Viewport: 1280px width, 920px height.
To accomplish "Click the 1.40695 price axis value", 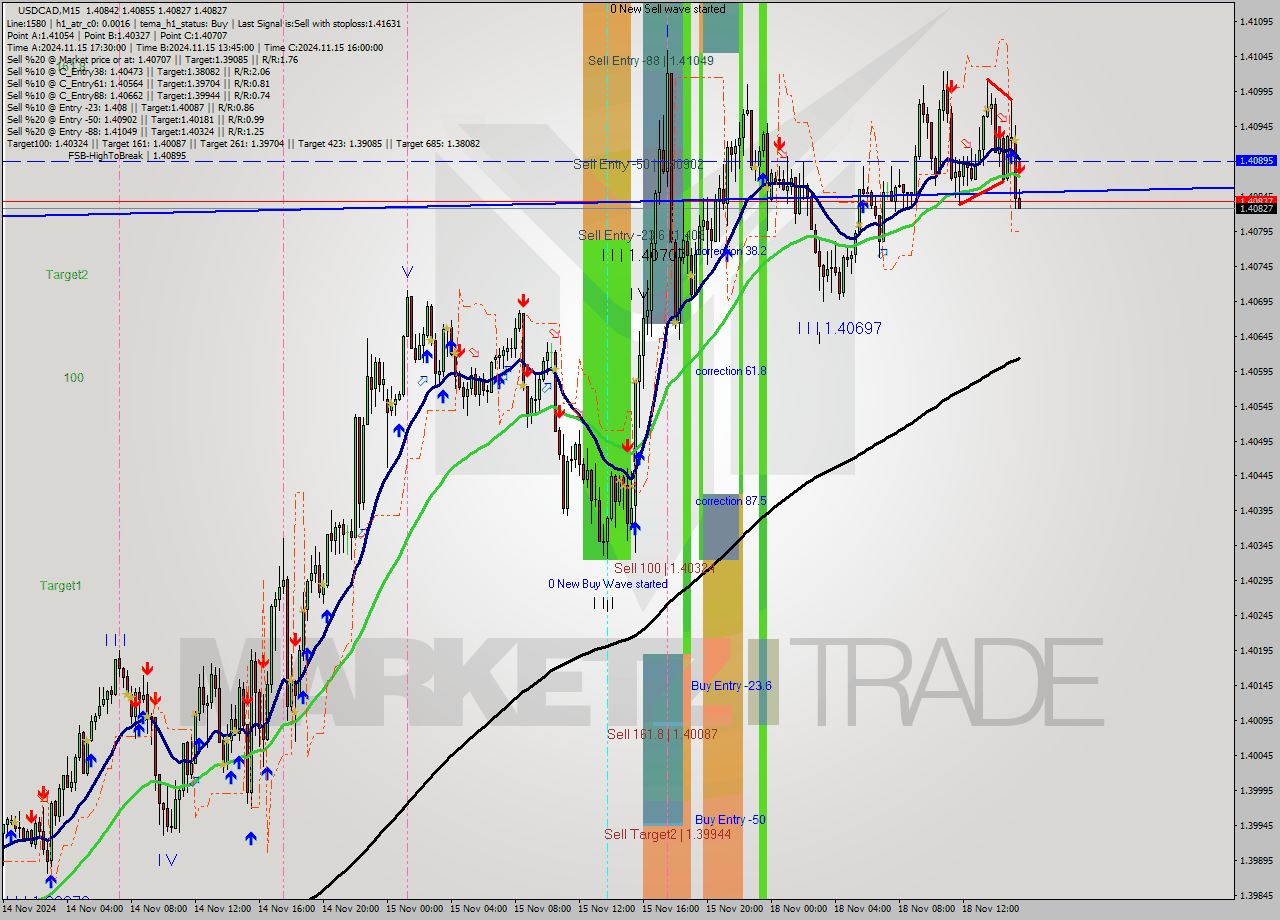I will pyautogui.click(x=1256, y=301).
